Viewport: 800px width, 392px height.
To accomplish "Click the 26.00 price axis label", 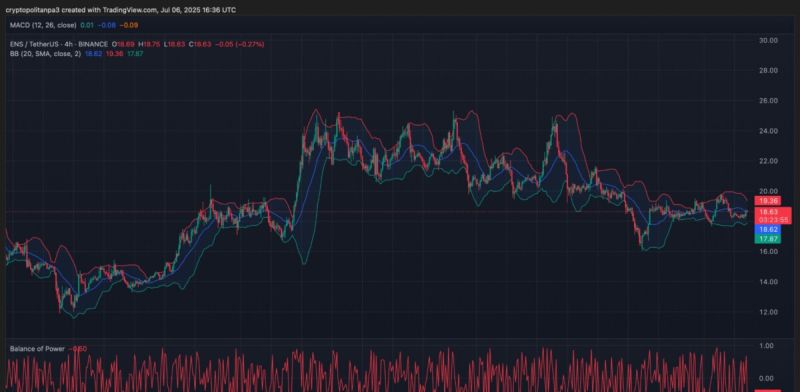I will (768, 101).
